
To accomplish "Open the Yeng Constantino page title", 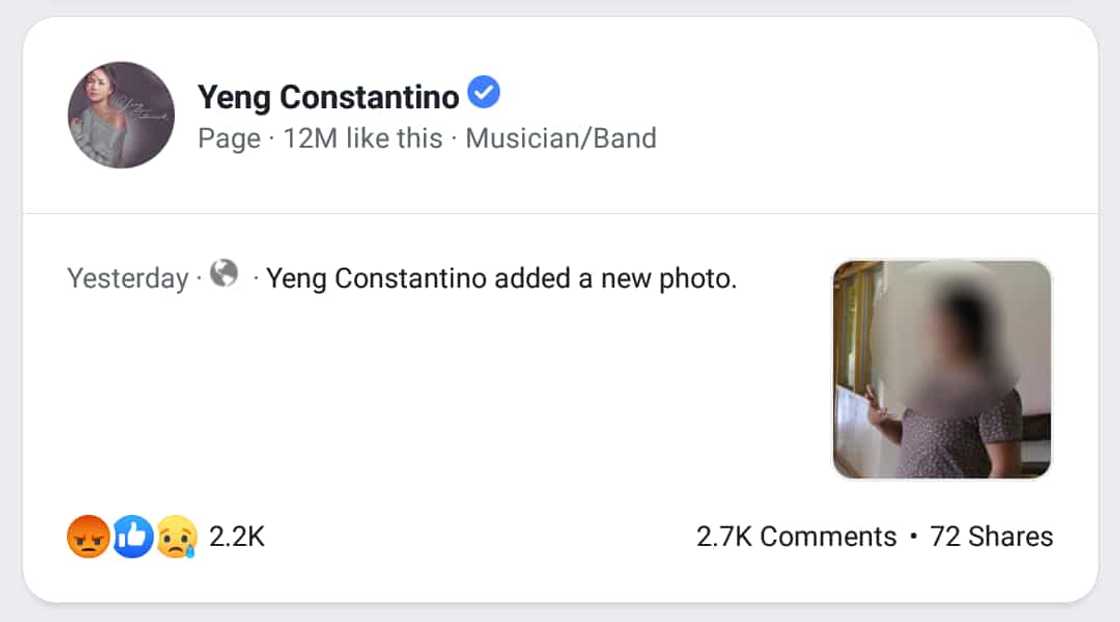I will coord(328,97).
